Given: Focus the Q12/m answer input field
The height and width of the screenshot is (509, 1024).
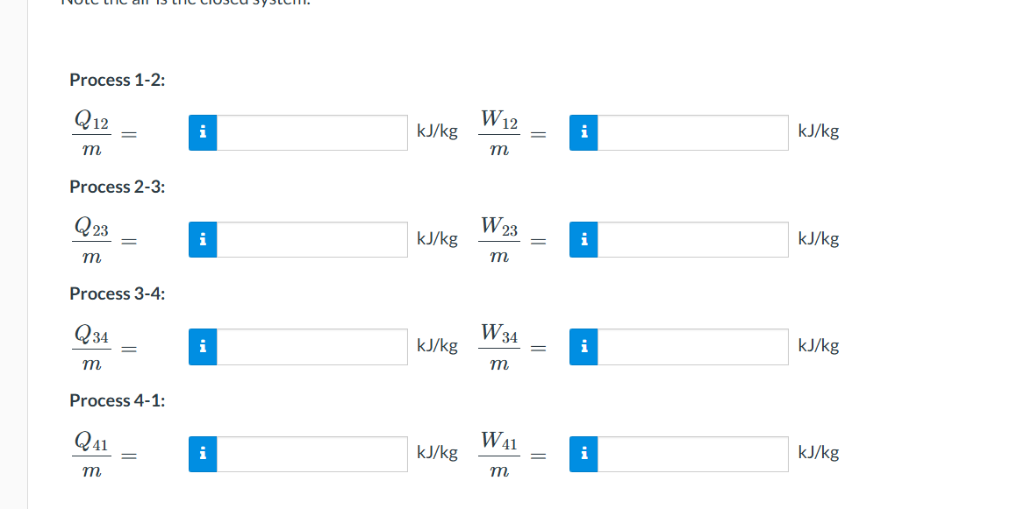Looking at the screenshot, I should tap(312, 133).
